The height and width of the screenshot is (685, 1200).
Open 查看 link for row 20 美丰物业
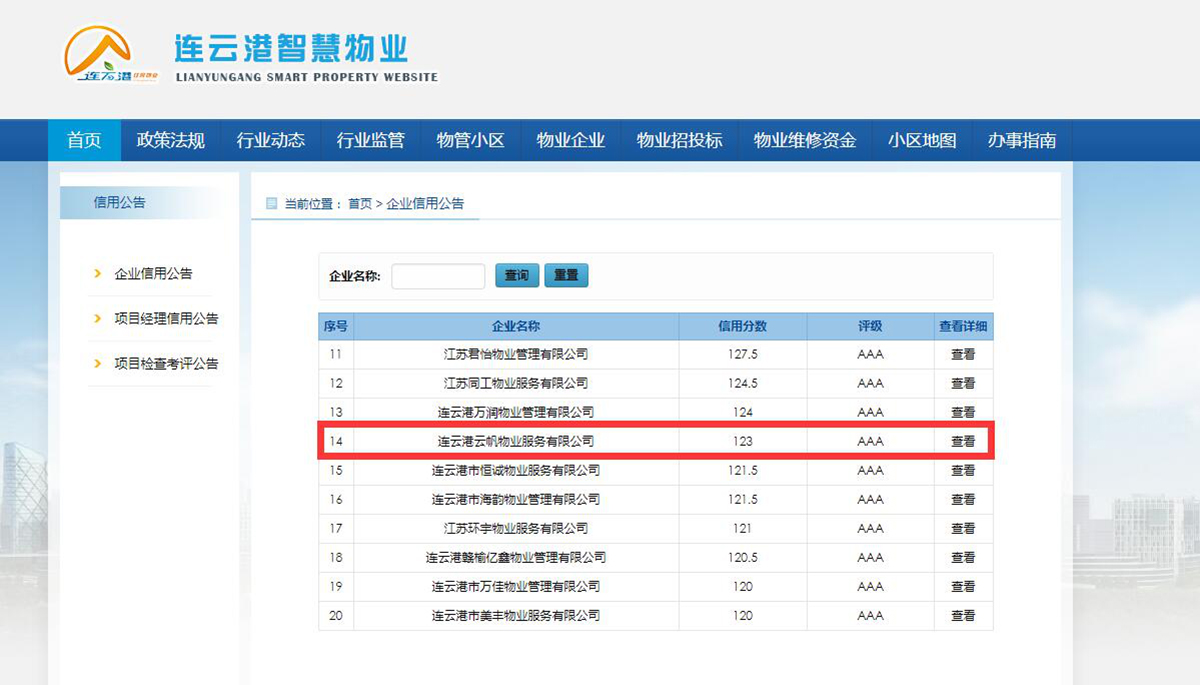point(962,615)
